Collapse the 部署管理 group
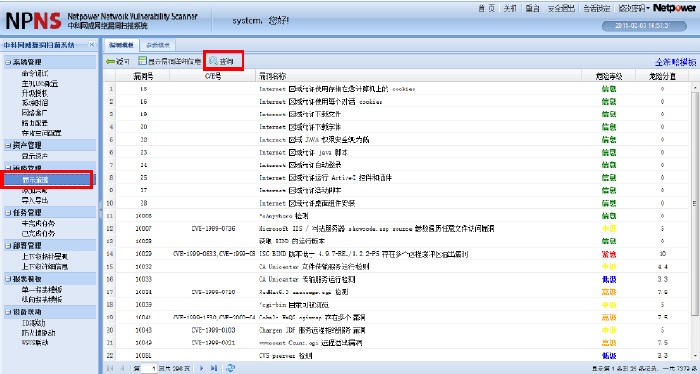Image resolution: width=700 pixels, height=374 pixels. click(8, 245)
